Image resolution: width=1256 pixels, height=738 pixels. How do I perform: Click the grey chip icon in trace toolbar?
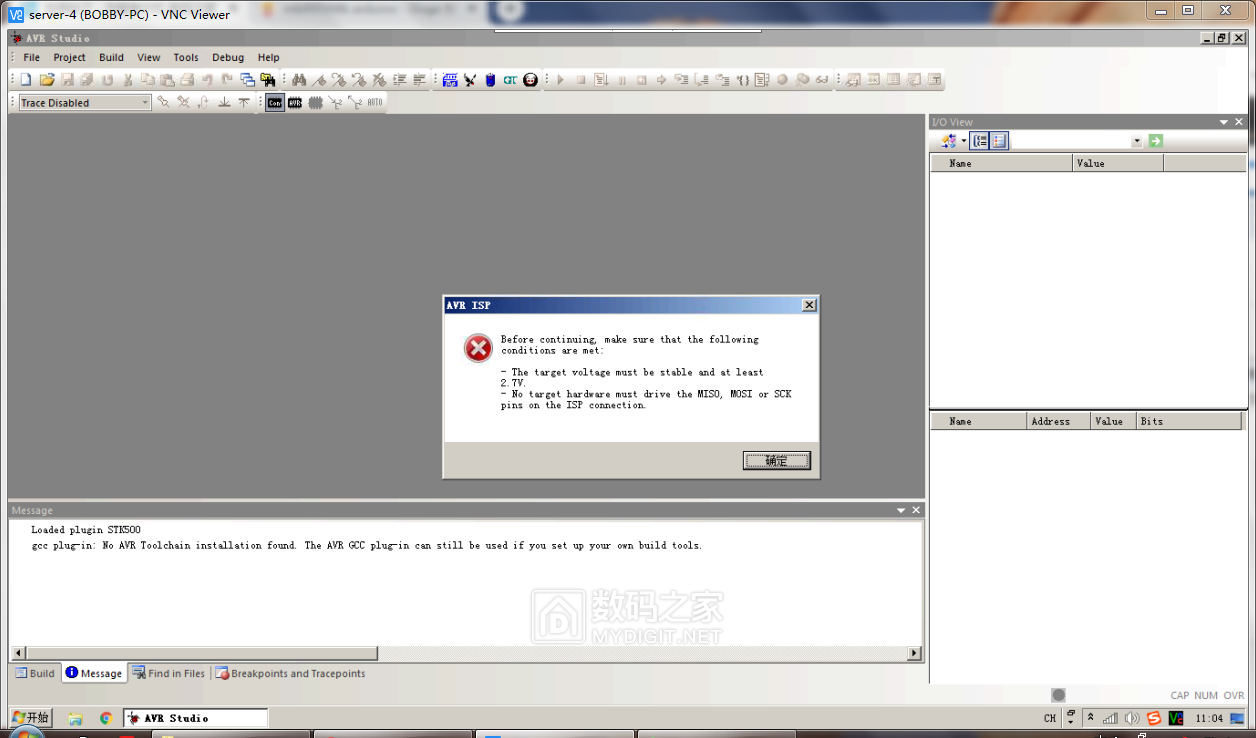point(315,102)
